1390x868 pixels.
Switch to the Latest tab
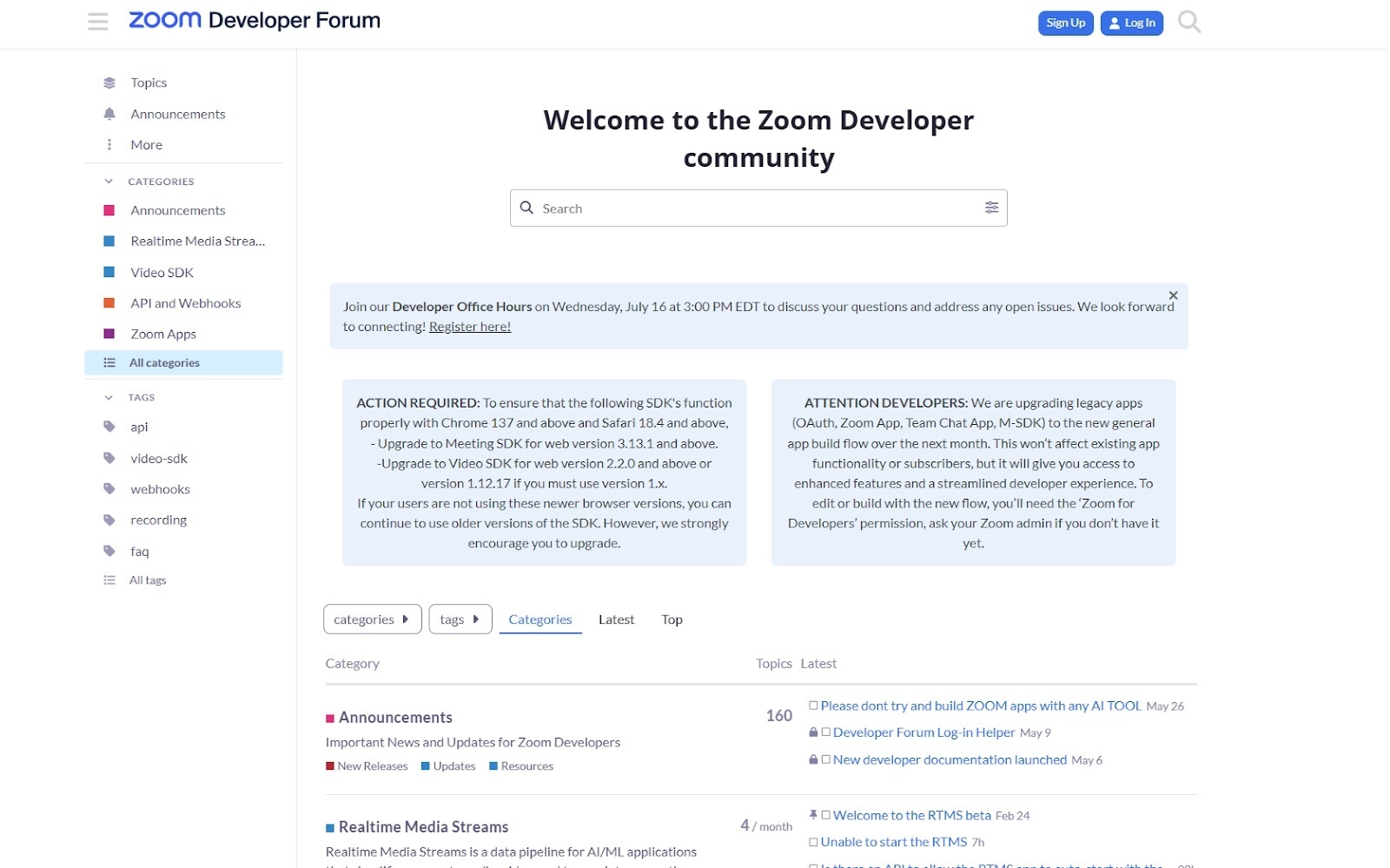point(616,620)
